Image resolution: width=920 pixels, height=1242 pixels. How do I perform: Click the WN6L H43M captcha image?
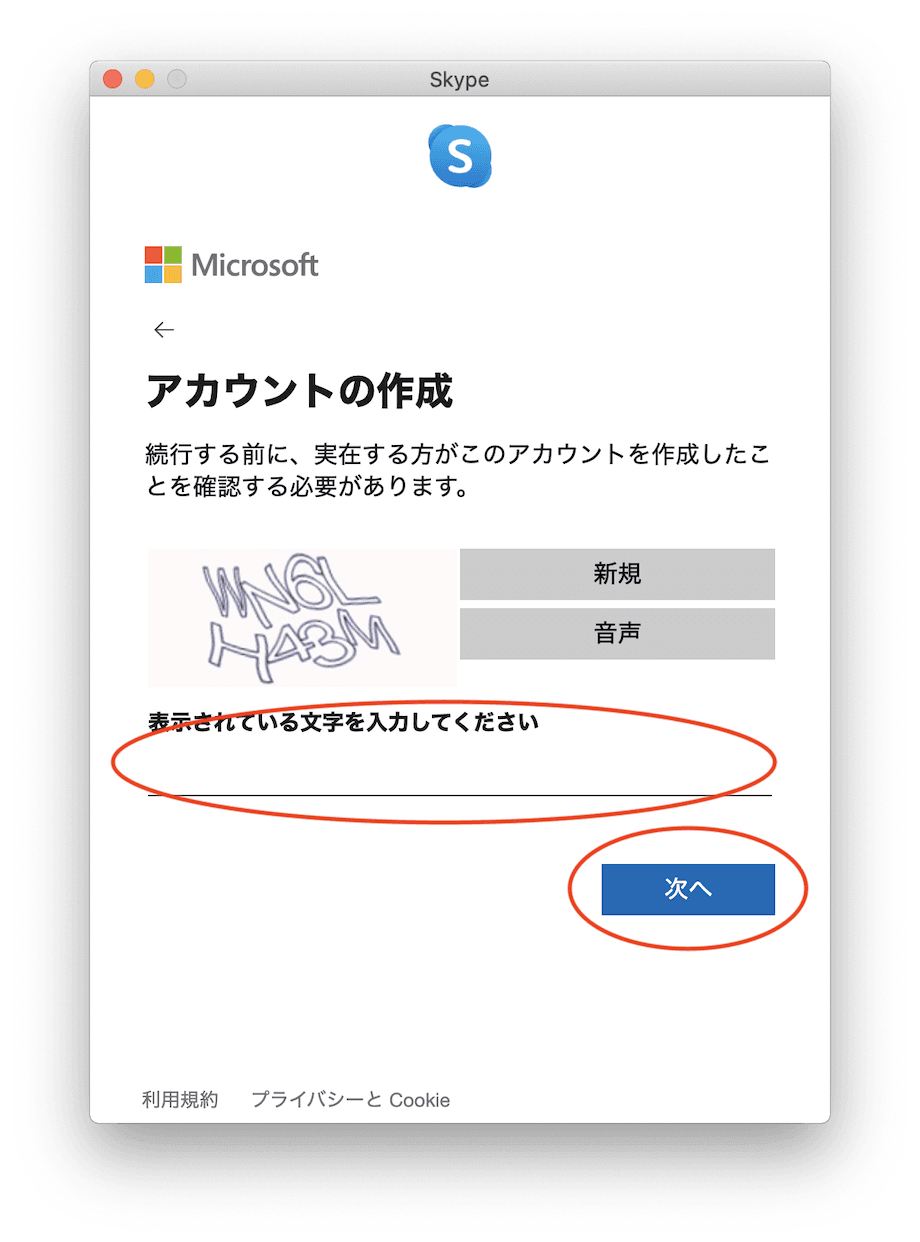[302, 617]
